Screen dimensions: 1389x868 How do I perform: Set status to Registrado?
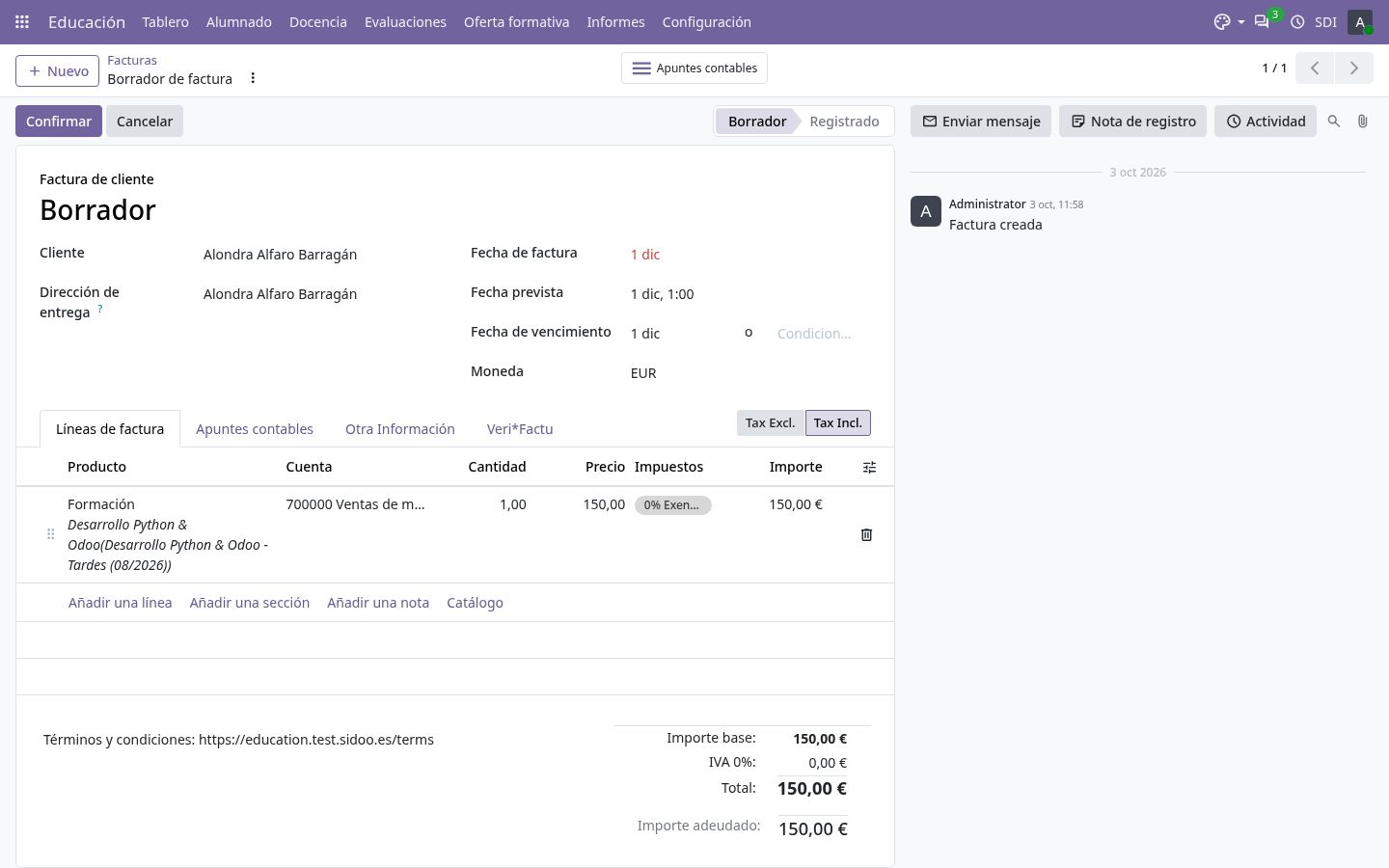tap(844, 122)
